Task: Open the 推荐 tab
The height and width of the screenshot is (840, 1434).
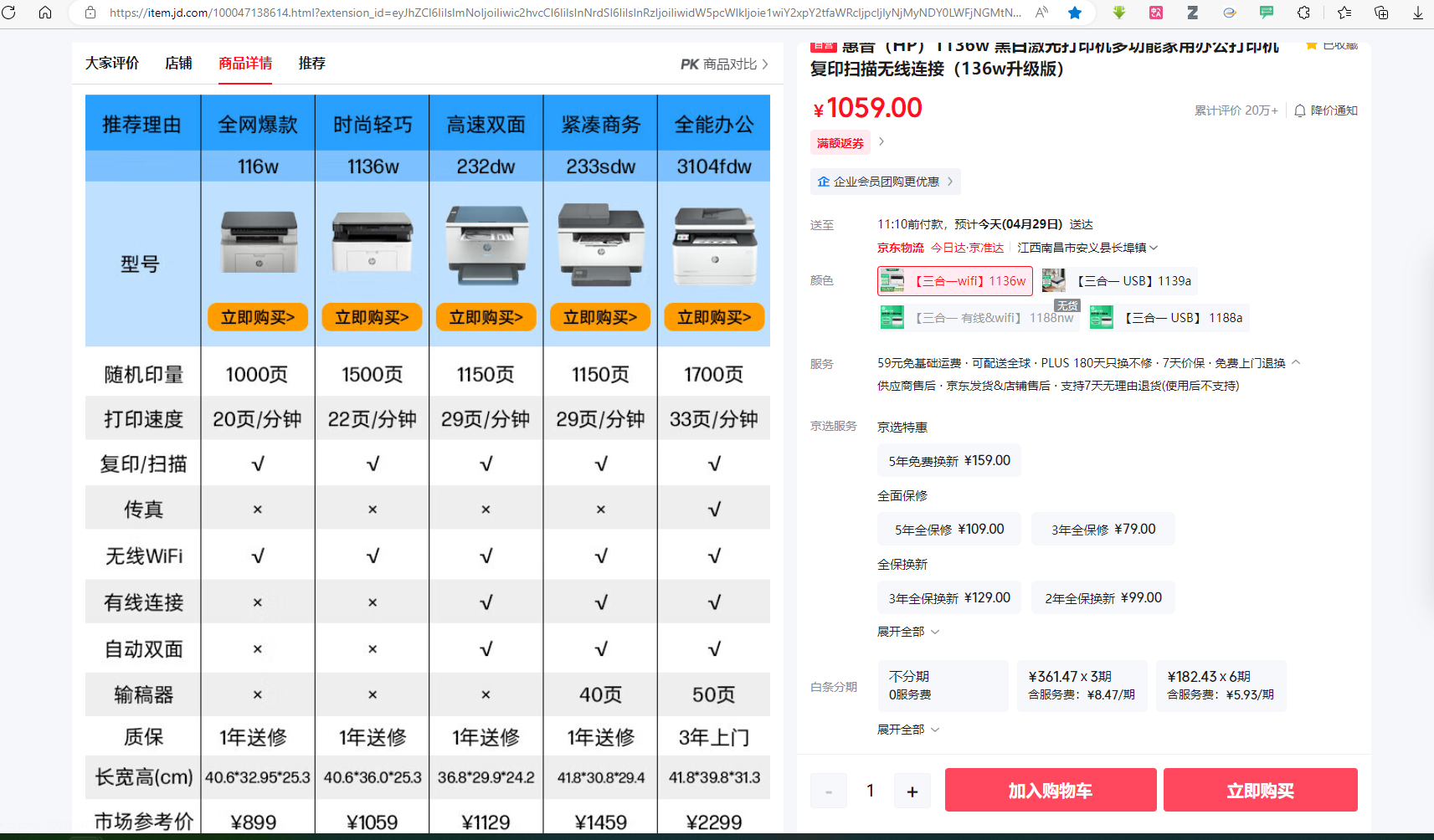Action: pos(312,64)
